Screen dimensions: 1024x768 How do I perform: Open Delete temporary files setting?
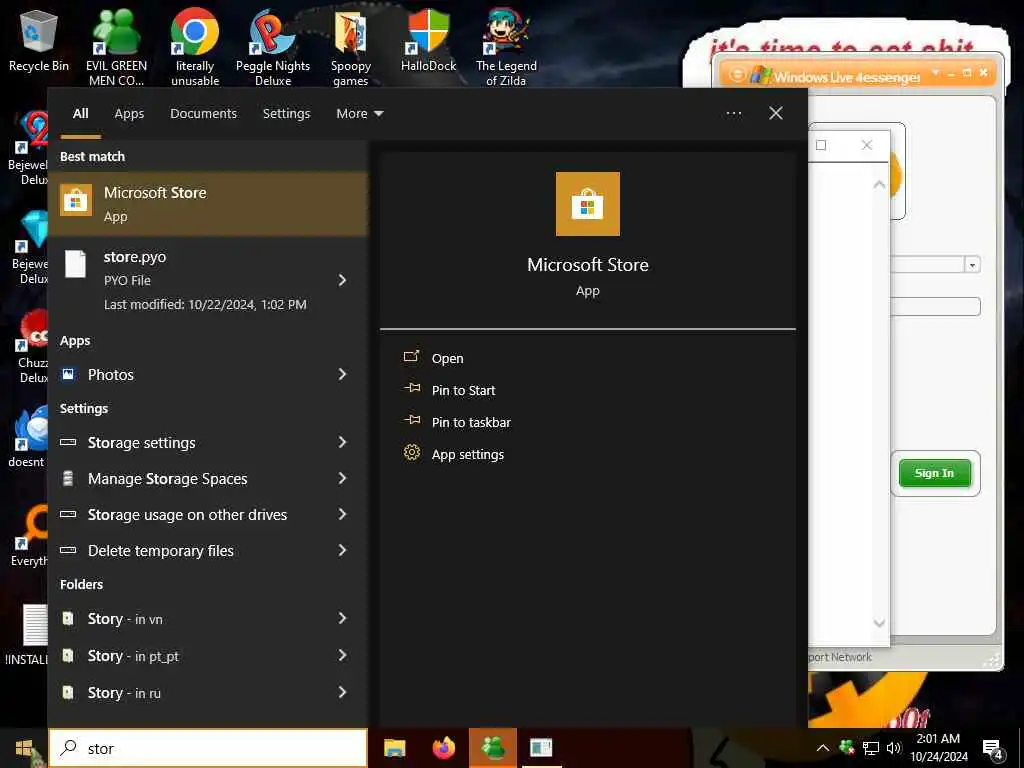(x=208, y=551)
